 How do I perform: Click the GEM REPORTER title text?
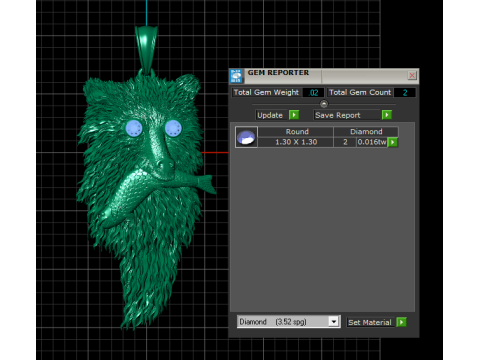[278, 73]
